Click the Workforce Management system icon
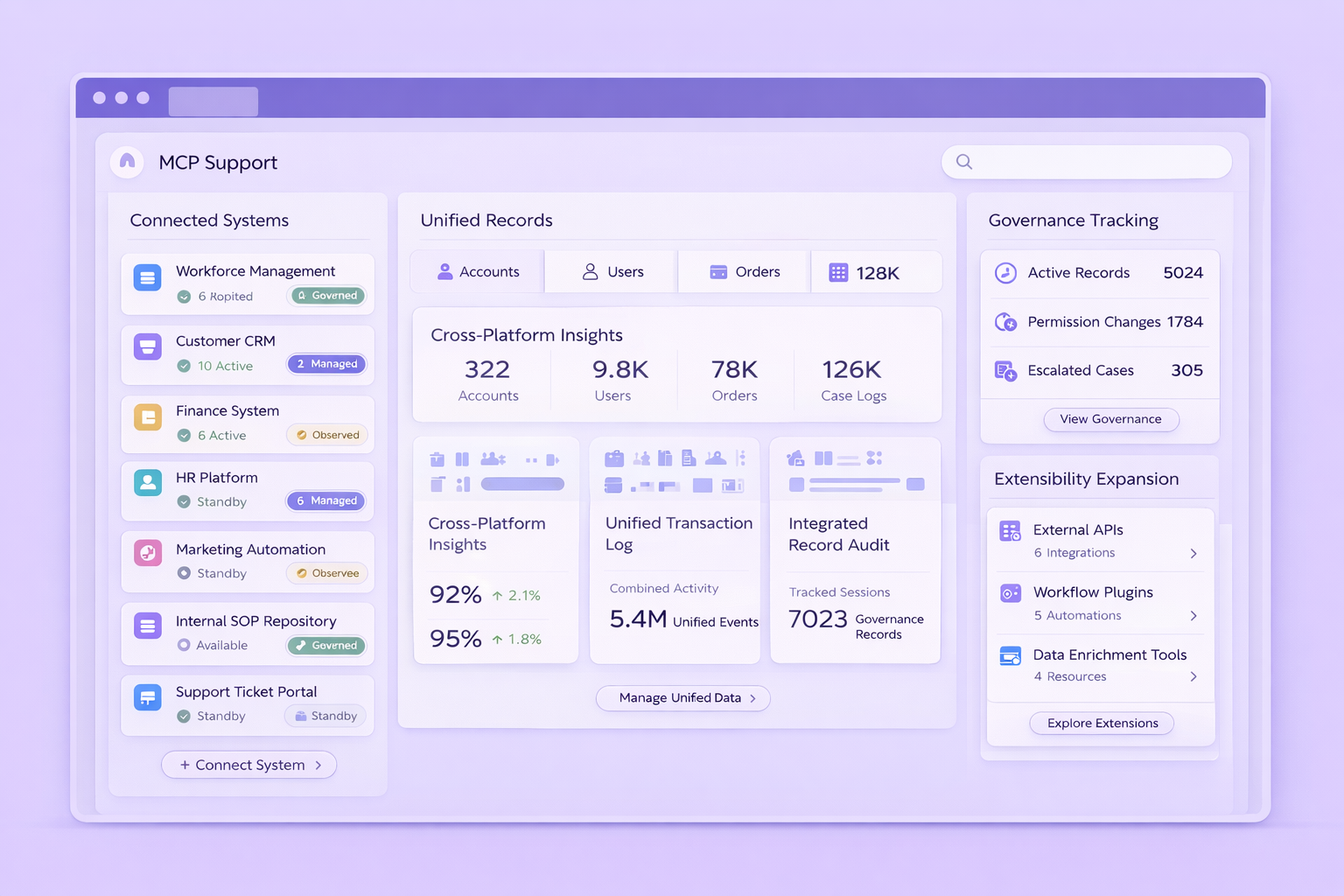Viewport: 1344px width, 896px height. 147,278
